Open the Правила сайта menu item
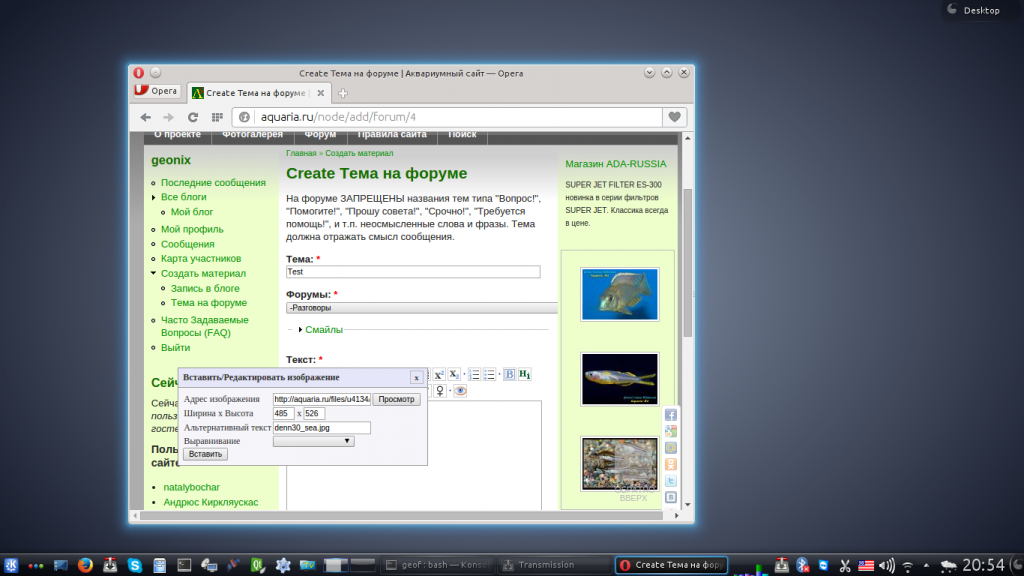The image size is (1024, 576). click(392, 135)
